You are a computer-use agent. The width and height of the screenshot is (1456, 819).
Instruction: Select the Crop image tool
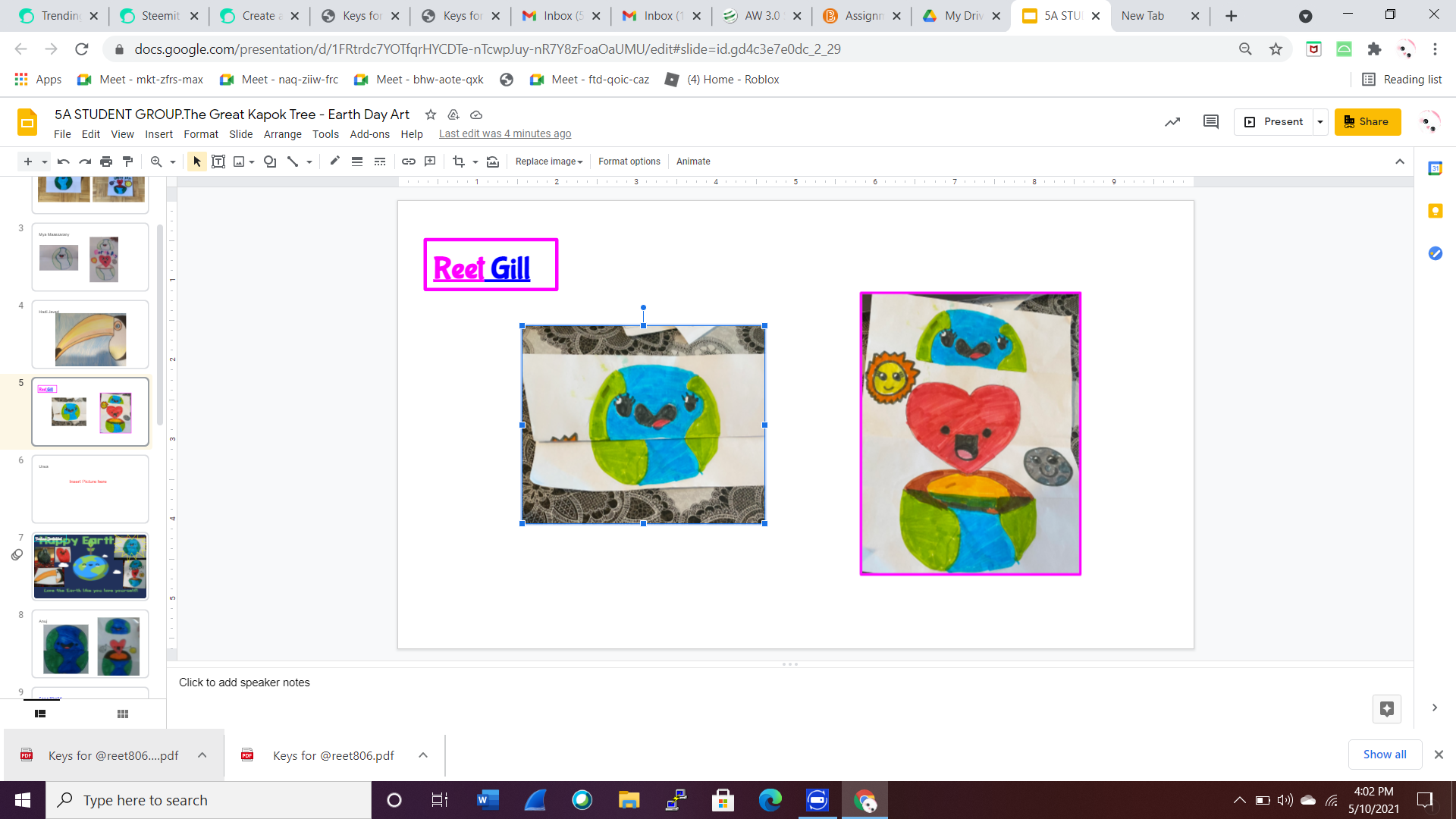coord(458,162)
